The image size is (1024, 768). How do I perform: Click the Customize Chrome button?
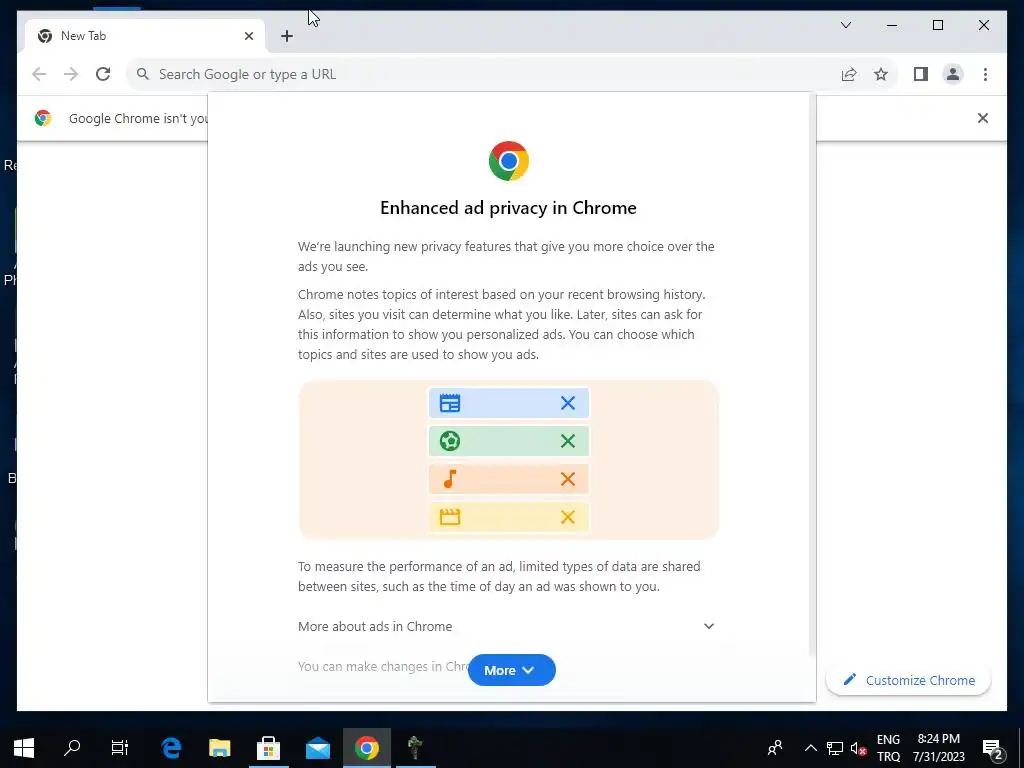pos(908,680)
